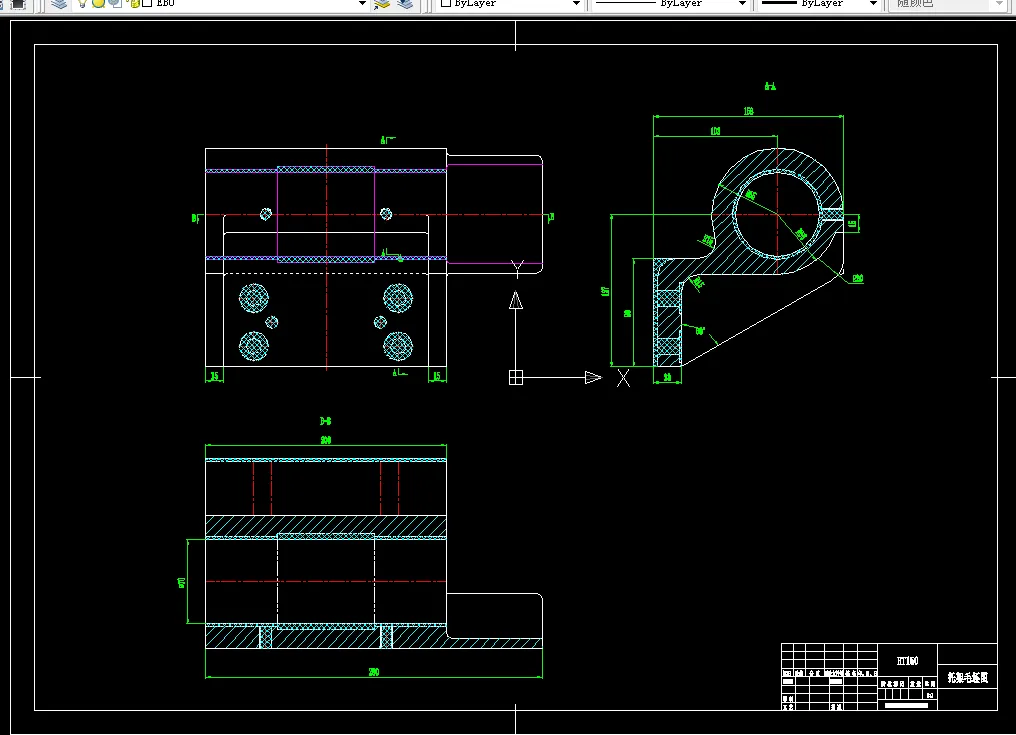Select the linetype ByLayer preview line
Screen dimensions: 1016x735
click(x=625, y=3)
